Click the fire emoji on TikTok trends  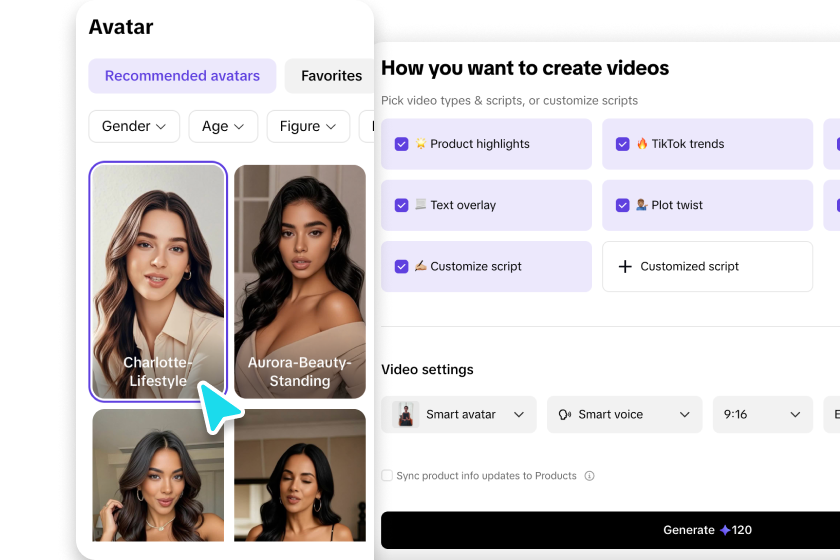coord(642,144)
